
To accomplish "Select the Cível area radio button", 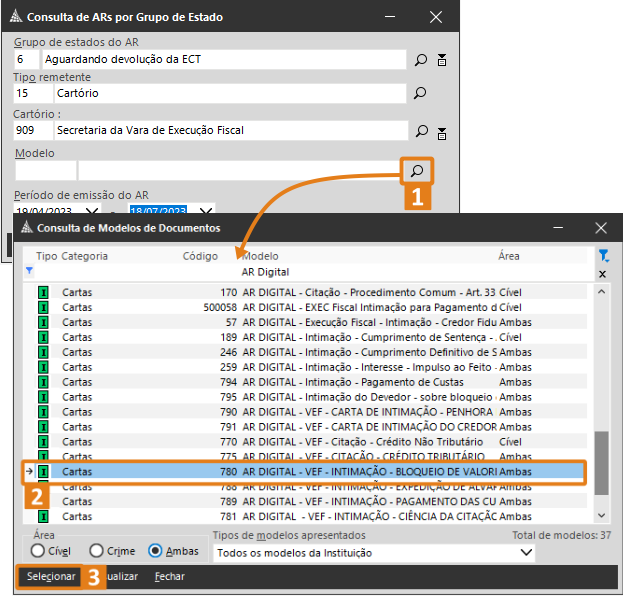I will pos(38,551).
